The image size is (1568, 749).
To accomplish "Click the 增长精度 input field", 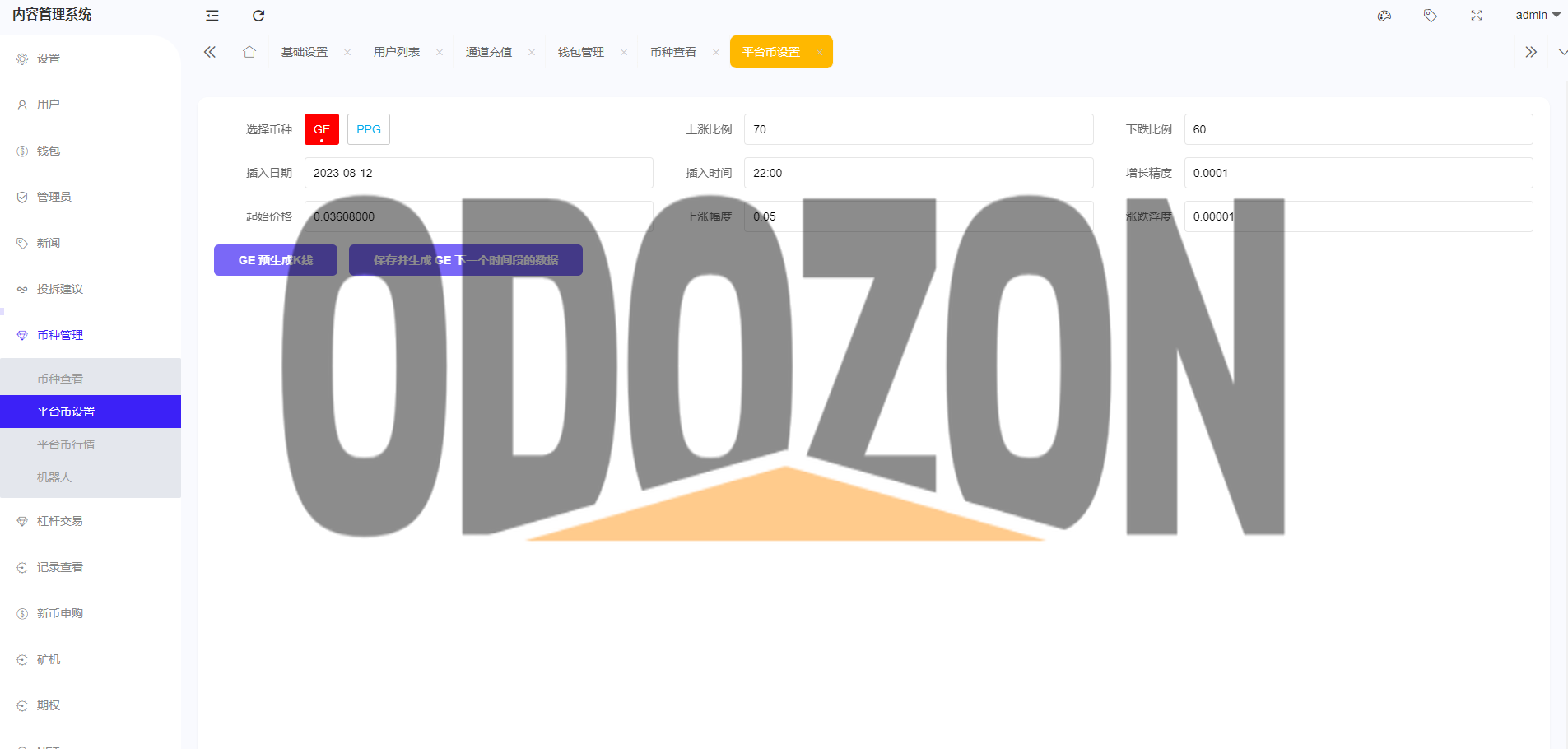I will coord(1358,173).
